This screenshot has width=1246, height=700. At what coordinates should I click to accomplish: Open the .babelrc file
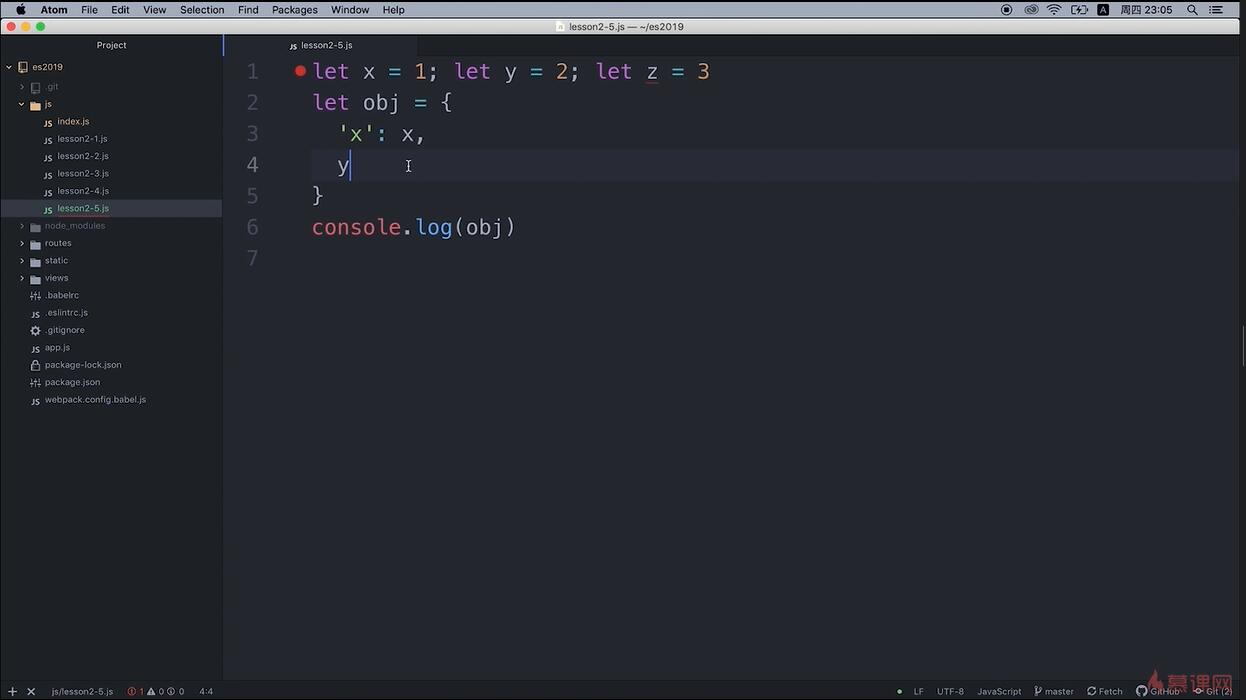(x=62, y=296)
